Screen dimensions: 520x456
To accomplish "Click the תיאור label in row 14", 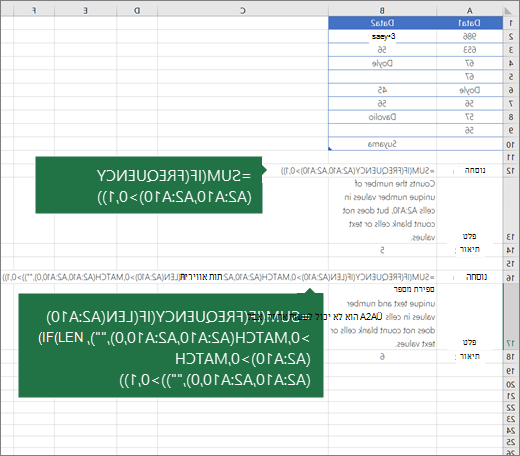I will (469, 249).
